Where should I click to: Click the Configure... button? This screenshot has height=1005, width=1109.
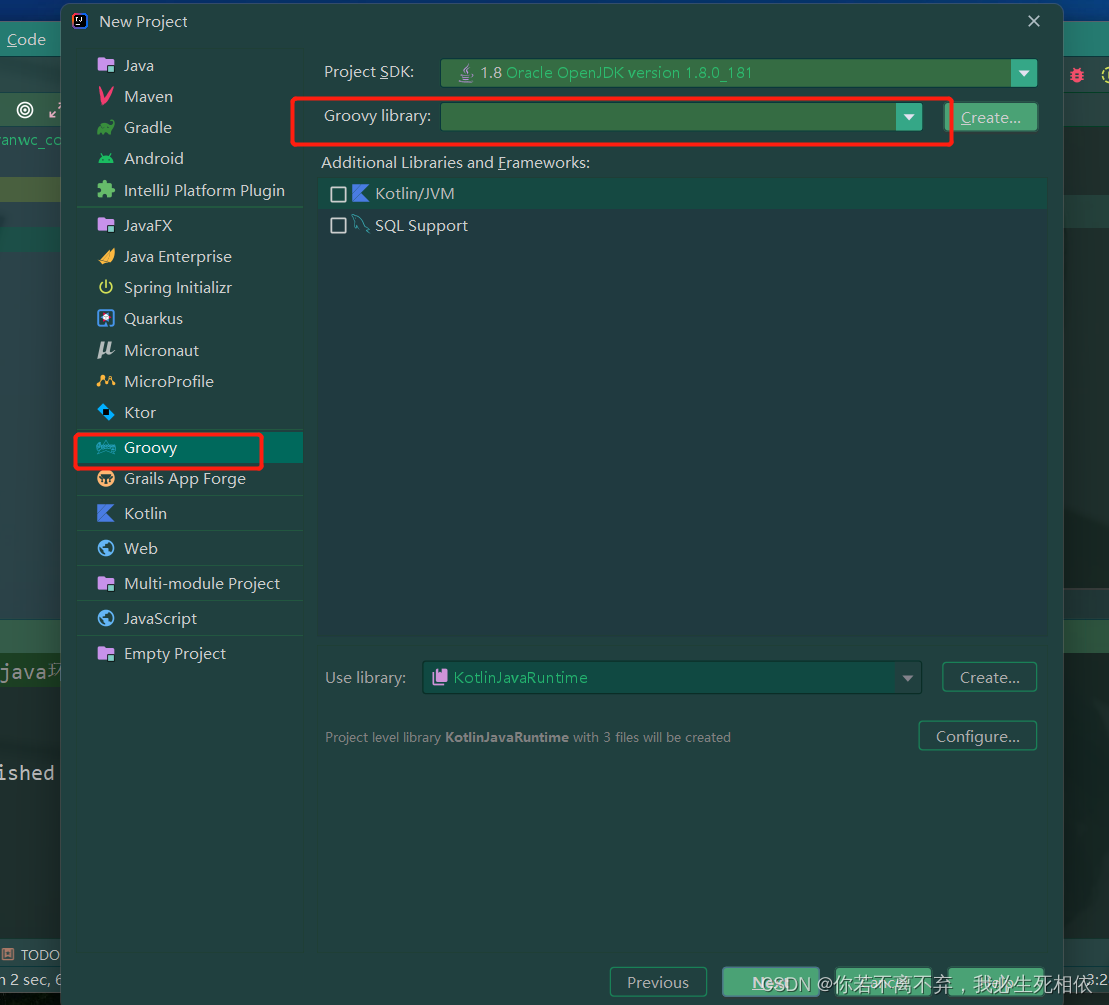coord(977,736)
